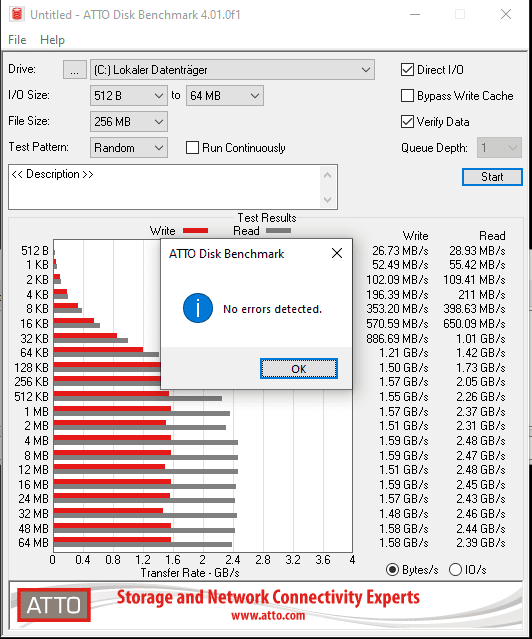532x639 pixels.
Task: Click the 26.73 MB/s write value
Action: pyautogui.click(x=400, y=251)
